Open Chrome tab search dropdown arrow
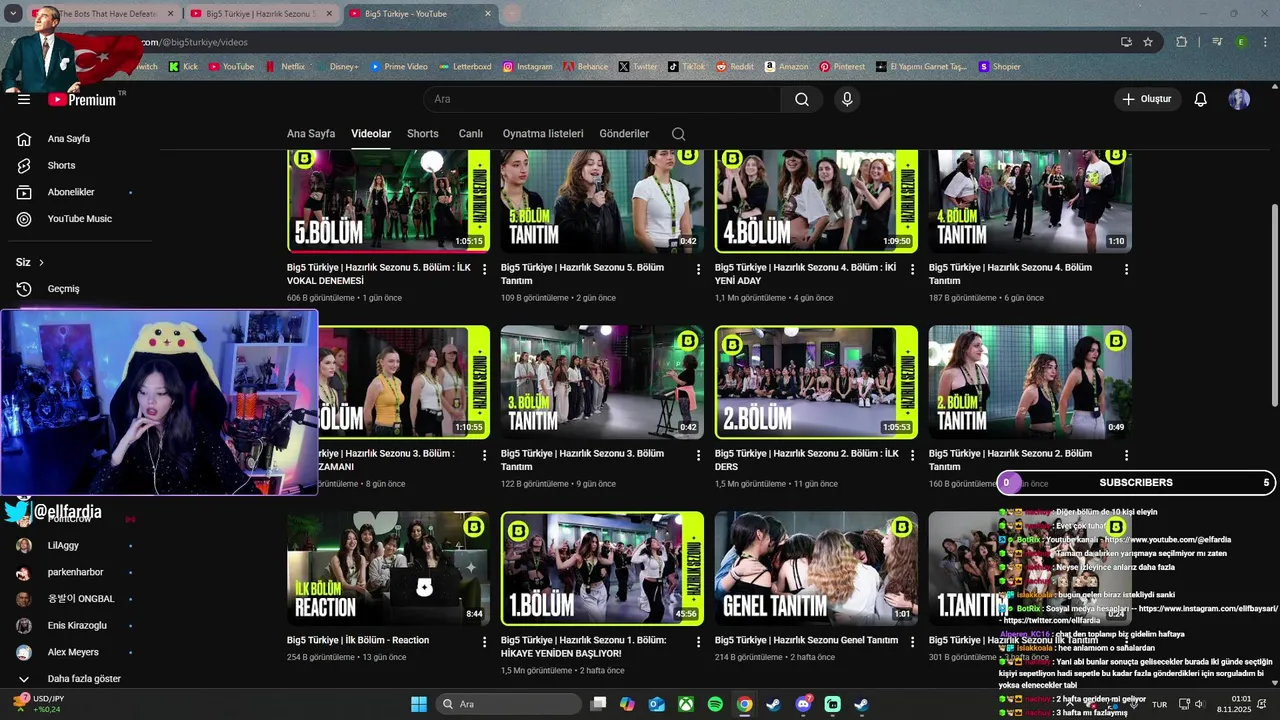 [13, 14]
